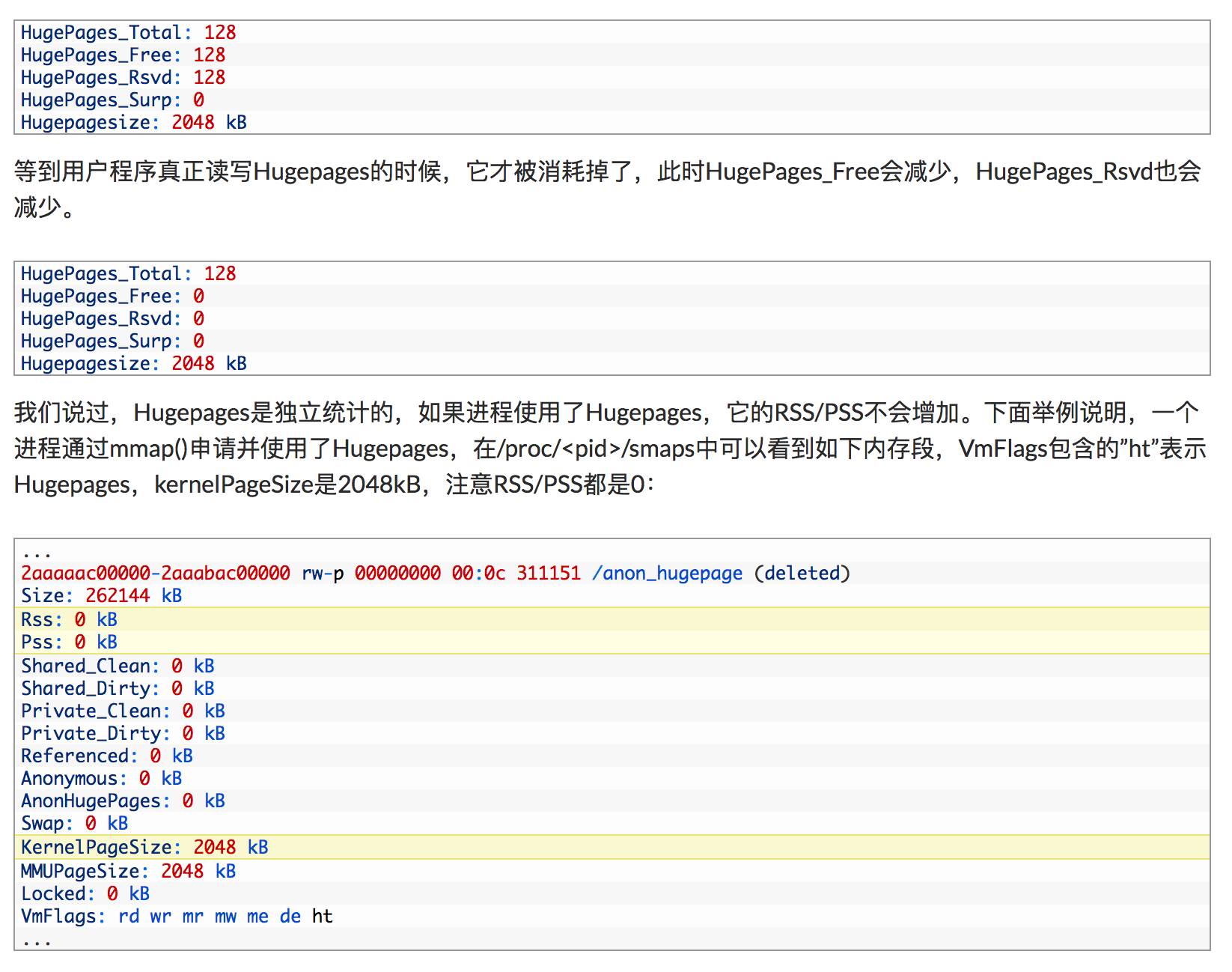Screen dimensions: 1232x972
Task: Click the /anon_hugepage path text
Action: coord(667,574)
